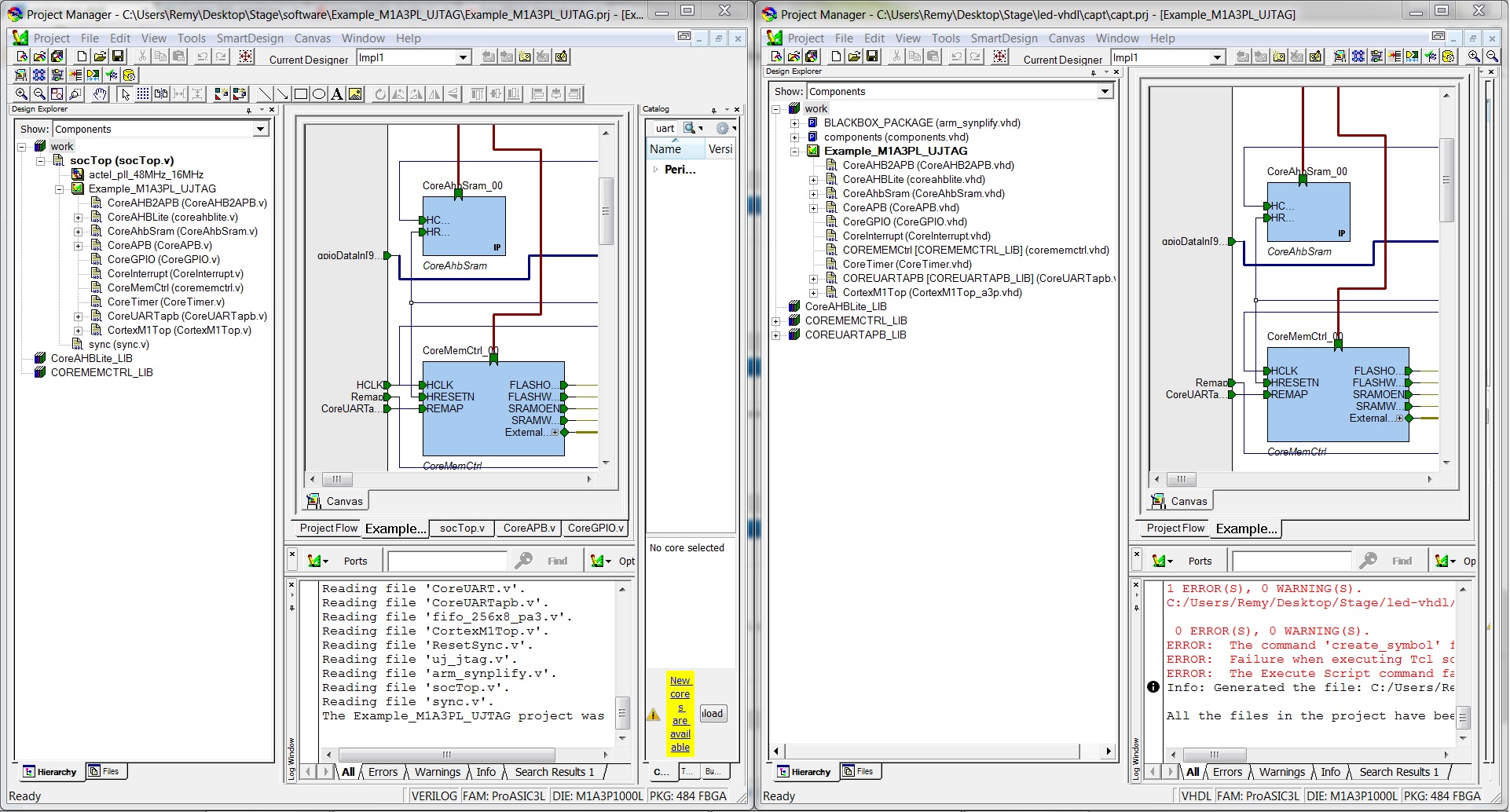Image resolution: width=1510 pixels, height=812 pixels.
Task: Expand CoreUARTapb node in left tree
Action: 78,316
